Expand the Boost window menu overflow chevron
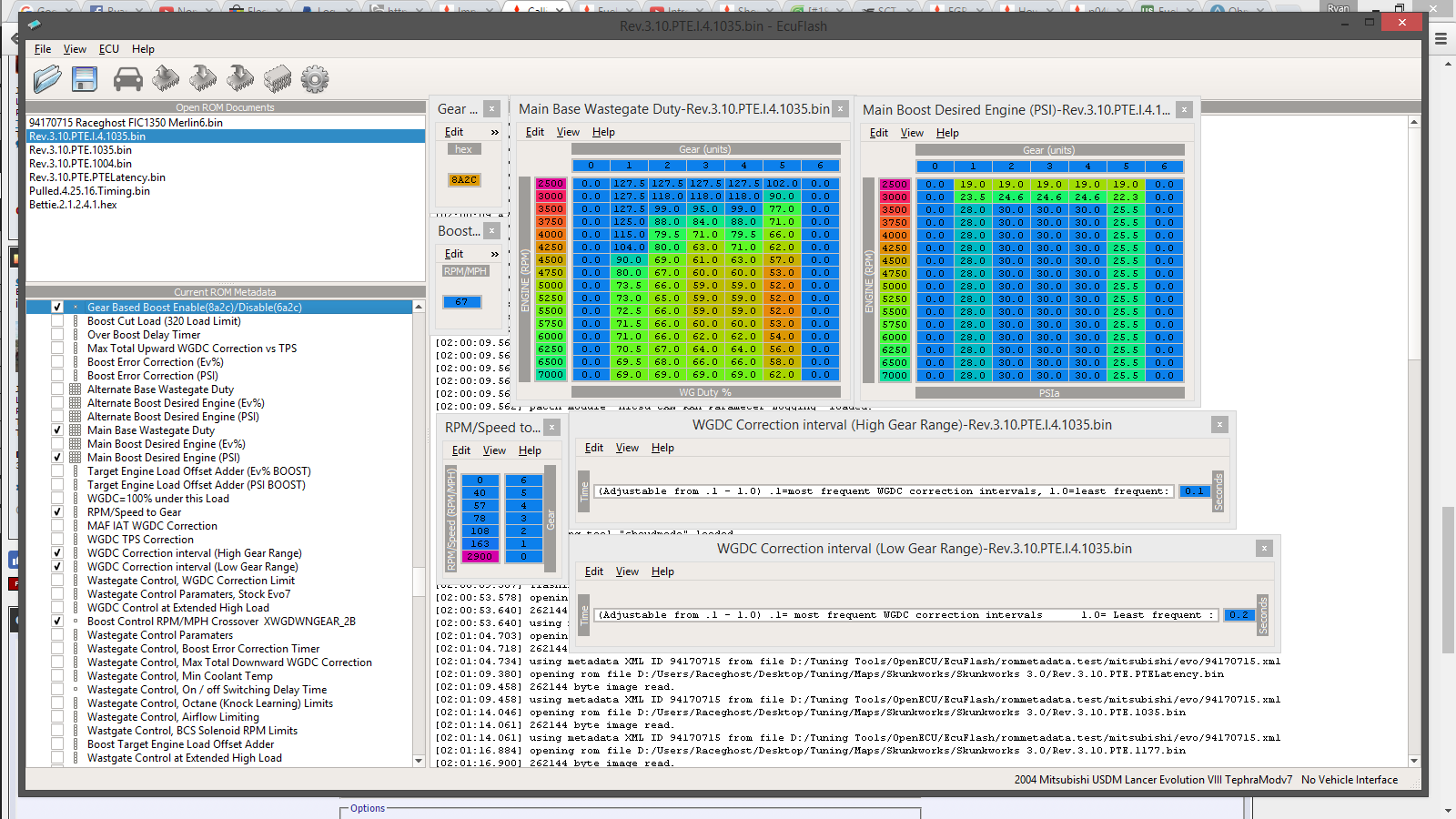This screenshot has width=1456, height=819. pyautogui.click(x=495, y=254)
